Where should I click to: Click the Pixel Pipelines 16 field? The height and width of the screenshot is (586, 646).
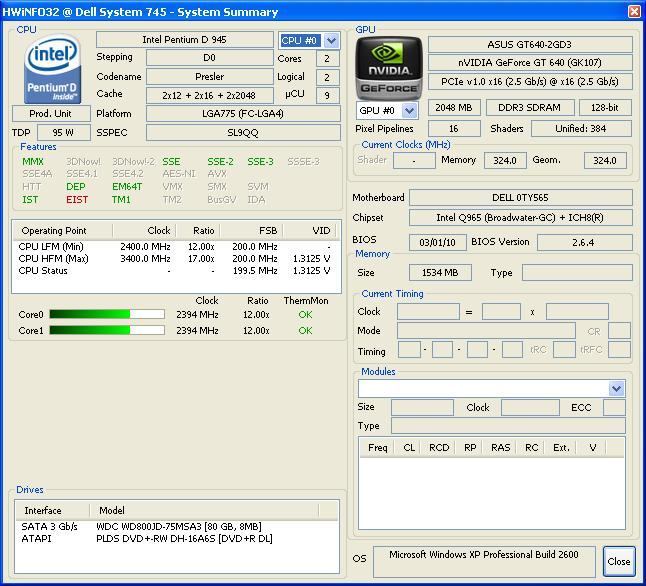[x=454, y=129]
